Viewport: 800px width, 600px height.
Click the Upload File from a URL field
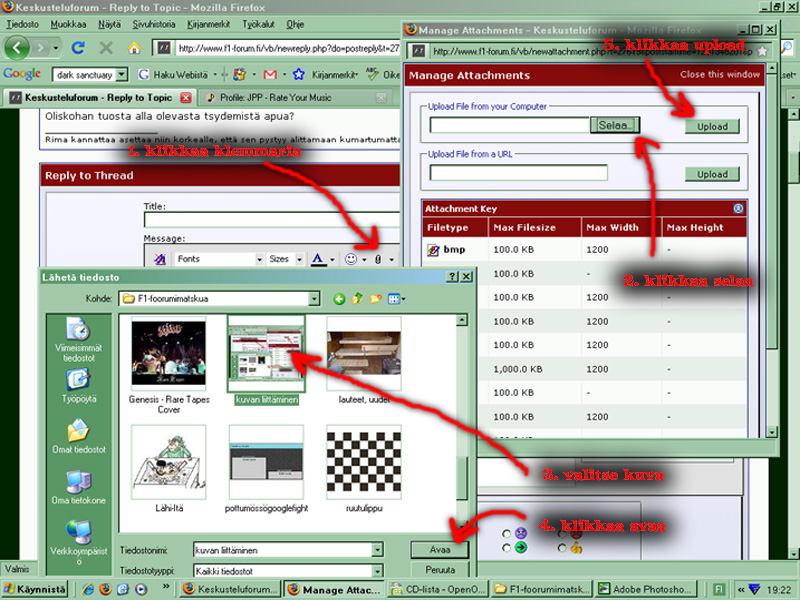518,173
